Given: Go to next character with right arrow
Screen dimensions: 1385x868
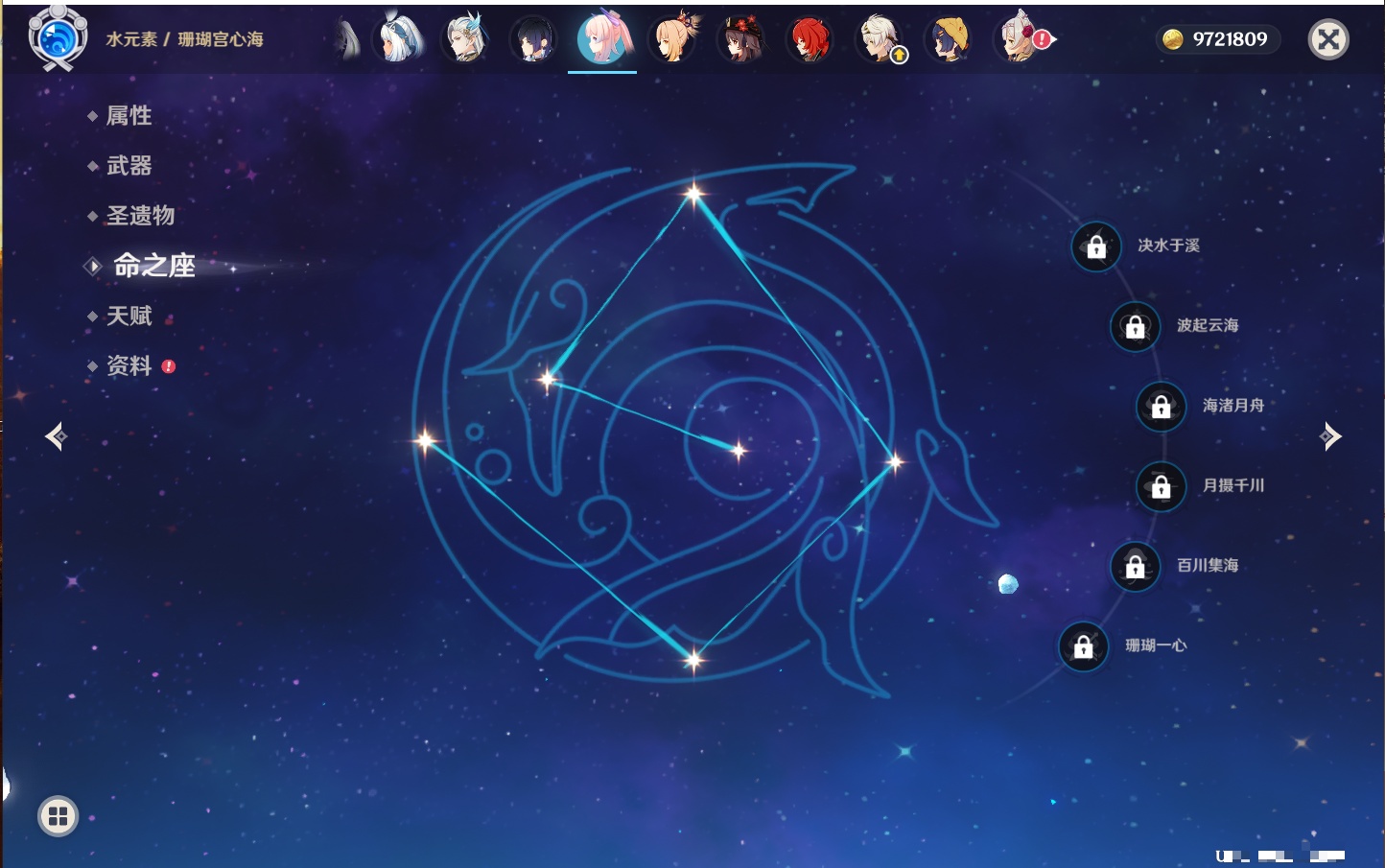Looking at the screenshot, I should [x=1330, y=436].
